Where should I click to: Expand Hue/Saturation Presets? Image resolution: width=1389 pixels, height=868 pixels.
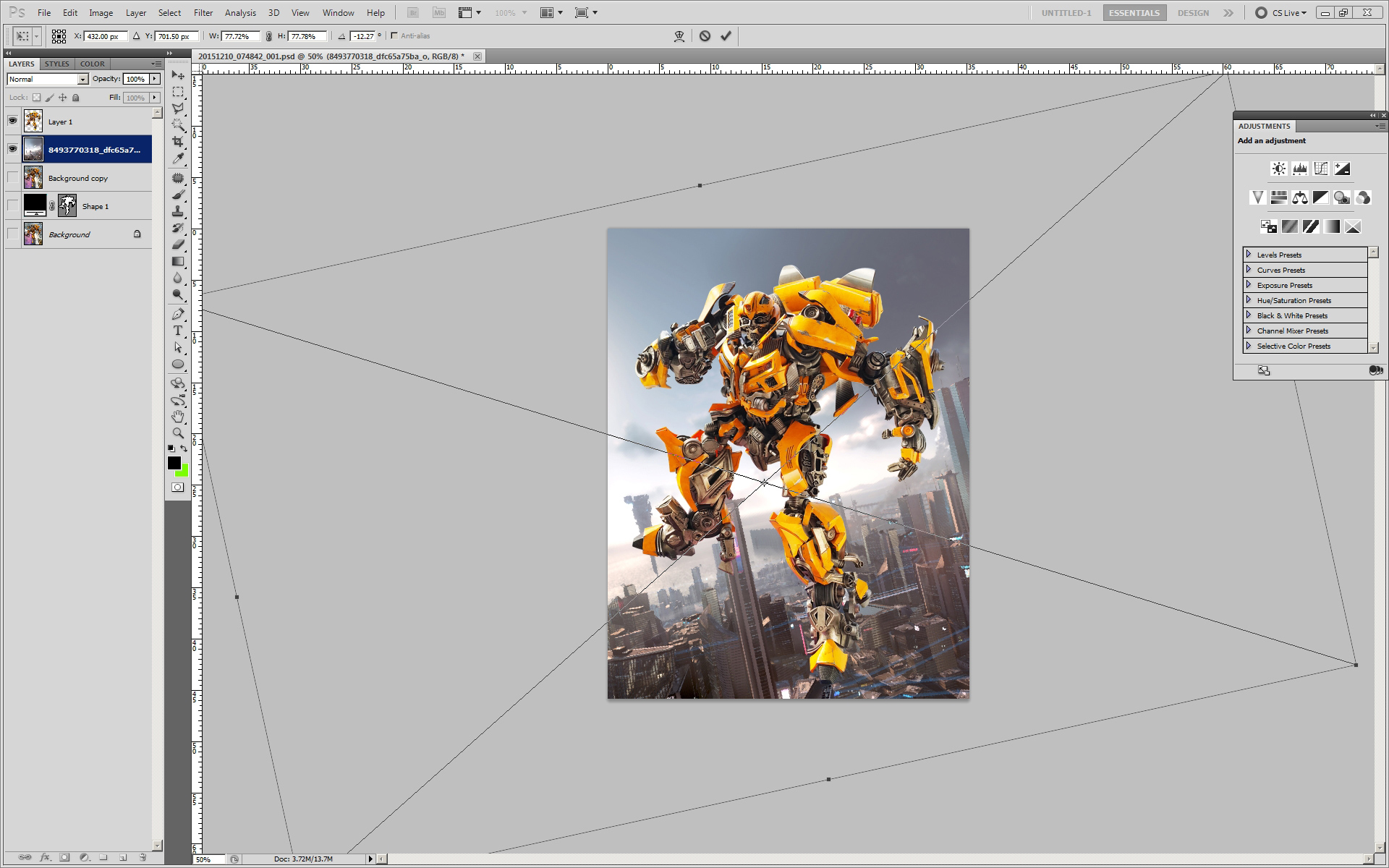pyautogui.click(x=1249, y=300)
